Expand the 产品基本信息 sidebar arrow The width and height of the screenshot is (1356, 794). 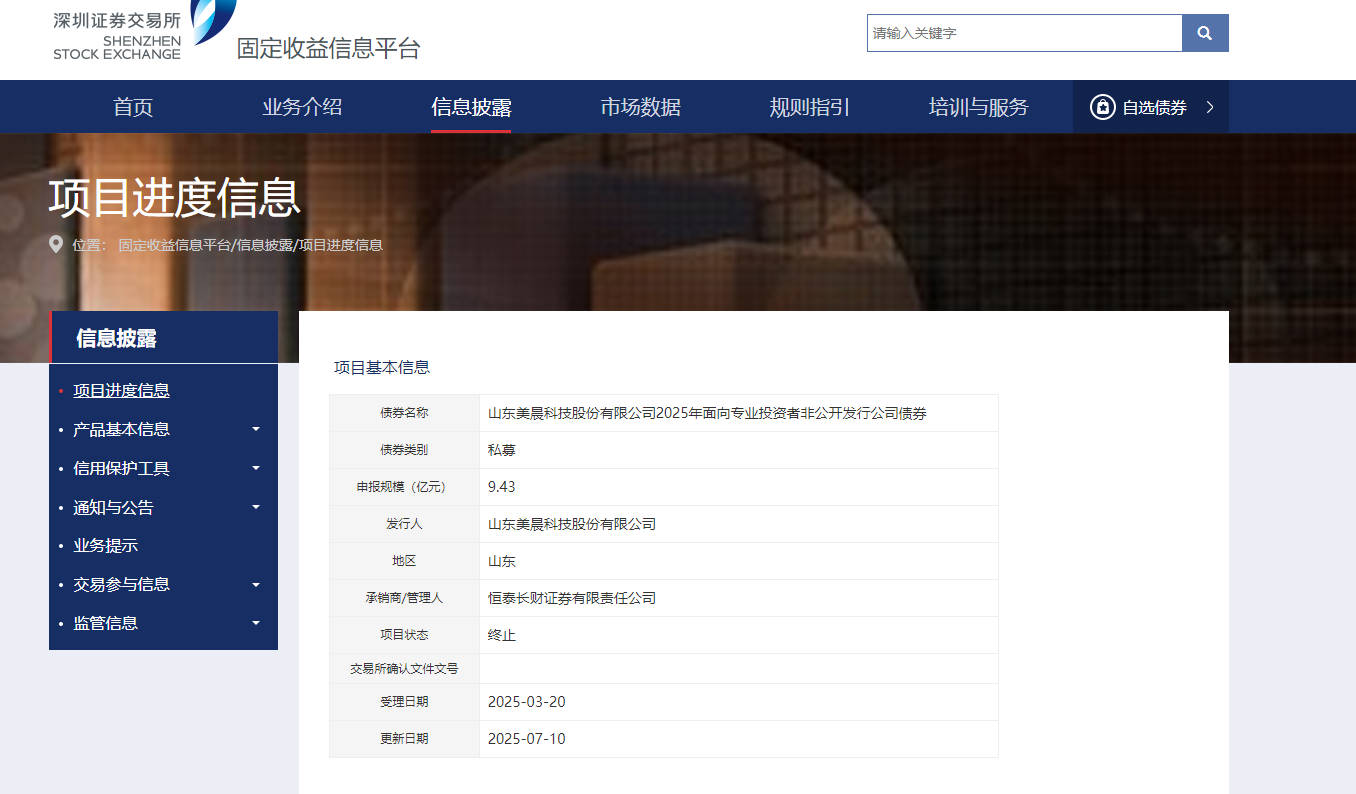(256, 429)
